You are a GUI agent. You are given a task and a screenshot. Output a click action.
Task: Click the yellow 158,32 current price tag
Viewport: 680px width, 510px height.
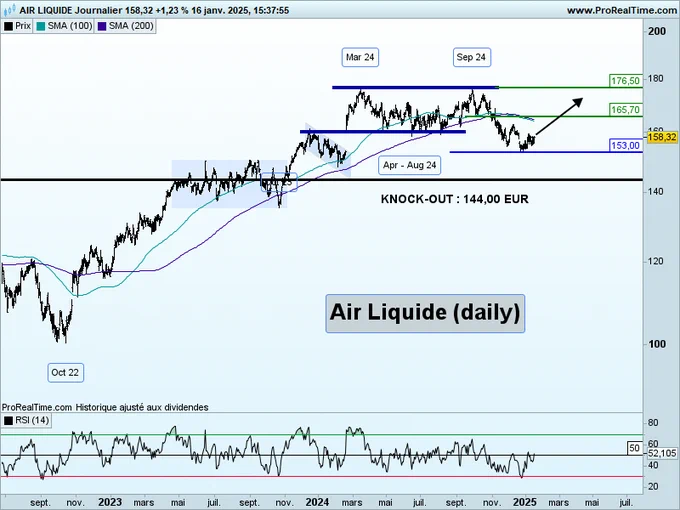662,137
